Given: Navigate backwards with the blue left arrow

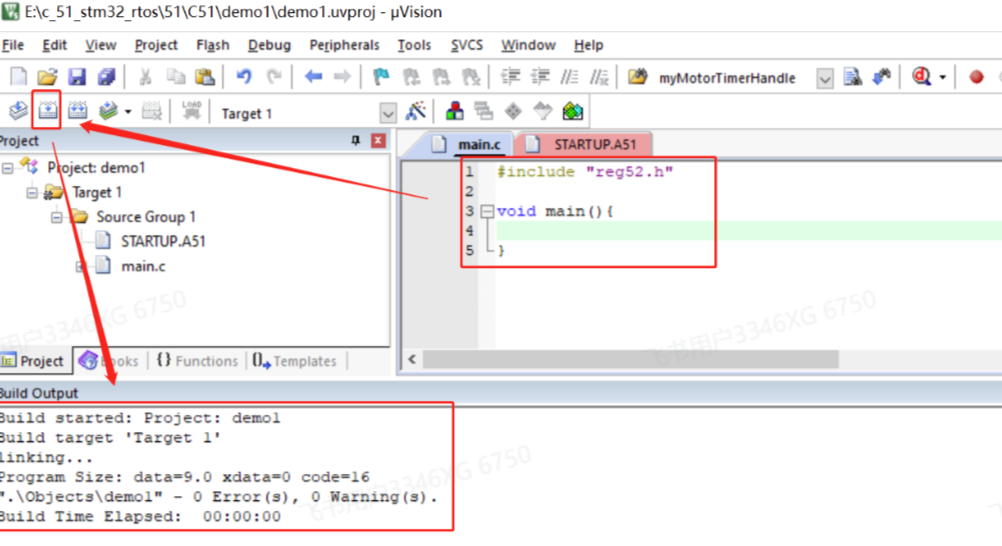Looking at the screenshot, I should click(x=313, y=77).
